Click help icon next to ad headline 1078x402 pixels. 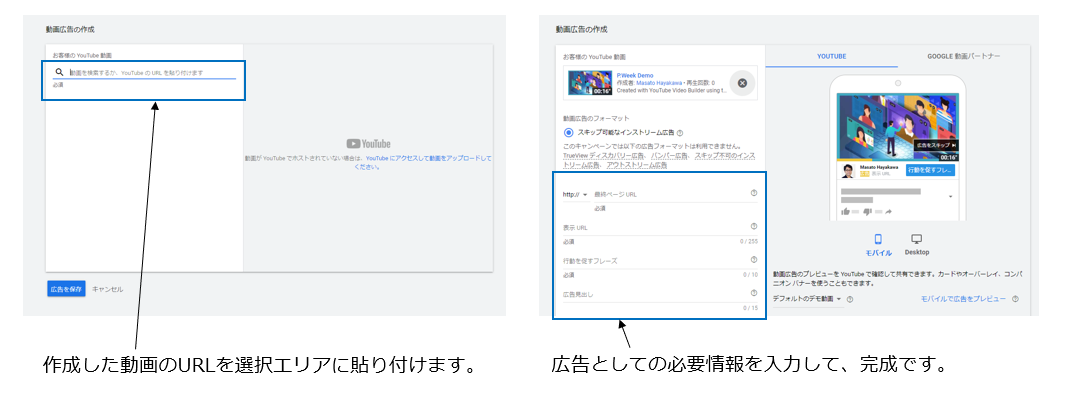point(753,293)
